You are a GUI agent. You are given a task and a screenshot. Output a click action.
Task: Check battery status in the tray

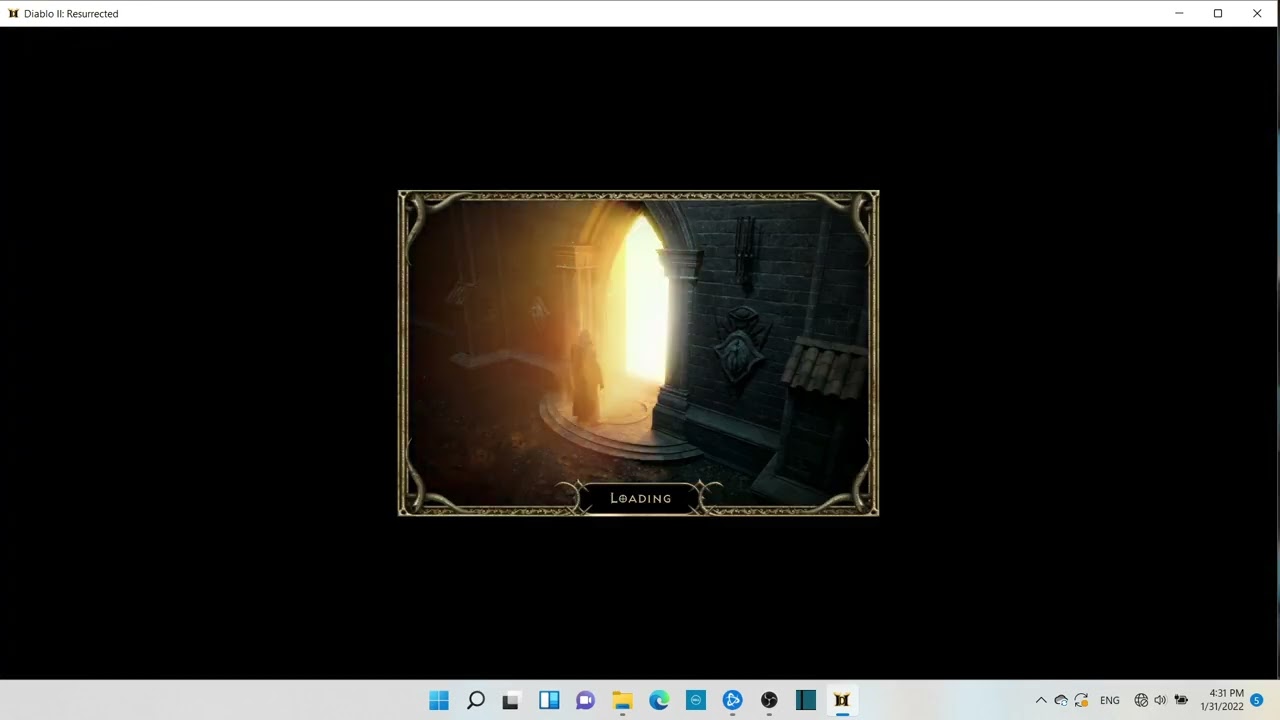coord(1181,701)
